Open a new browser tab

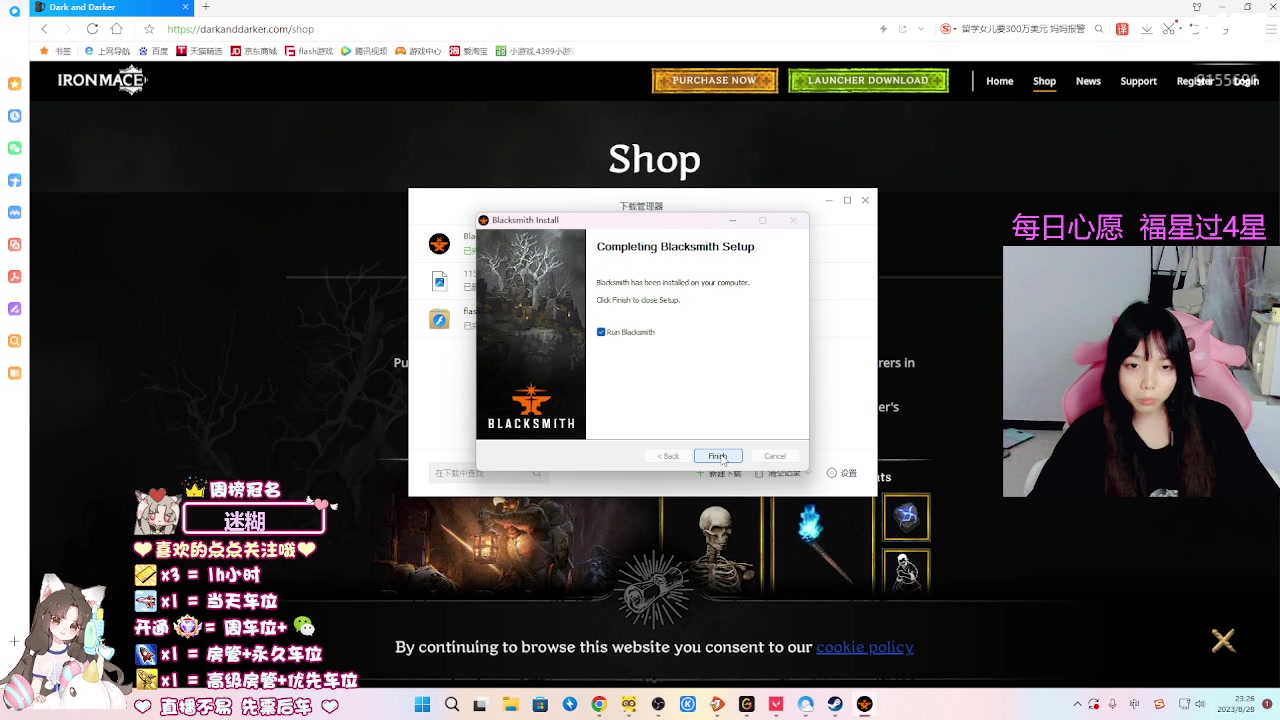[x=205, y=7]
